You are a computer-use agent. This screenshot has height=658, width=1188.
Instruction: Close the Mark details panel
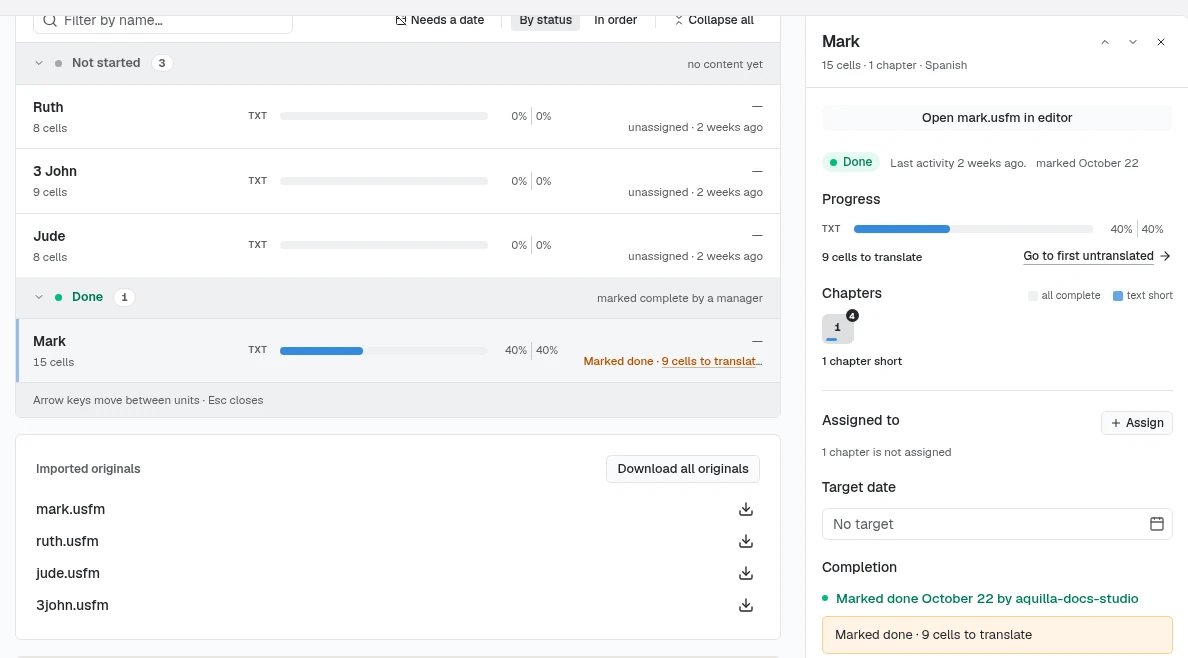click(1161, 42)
